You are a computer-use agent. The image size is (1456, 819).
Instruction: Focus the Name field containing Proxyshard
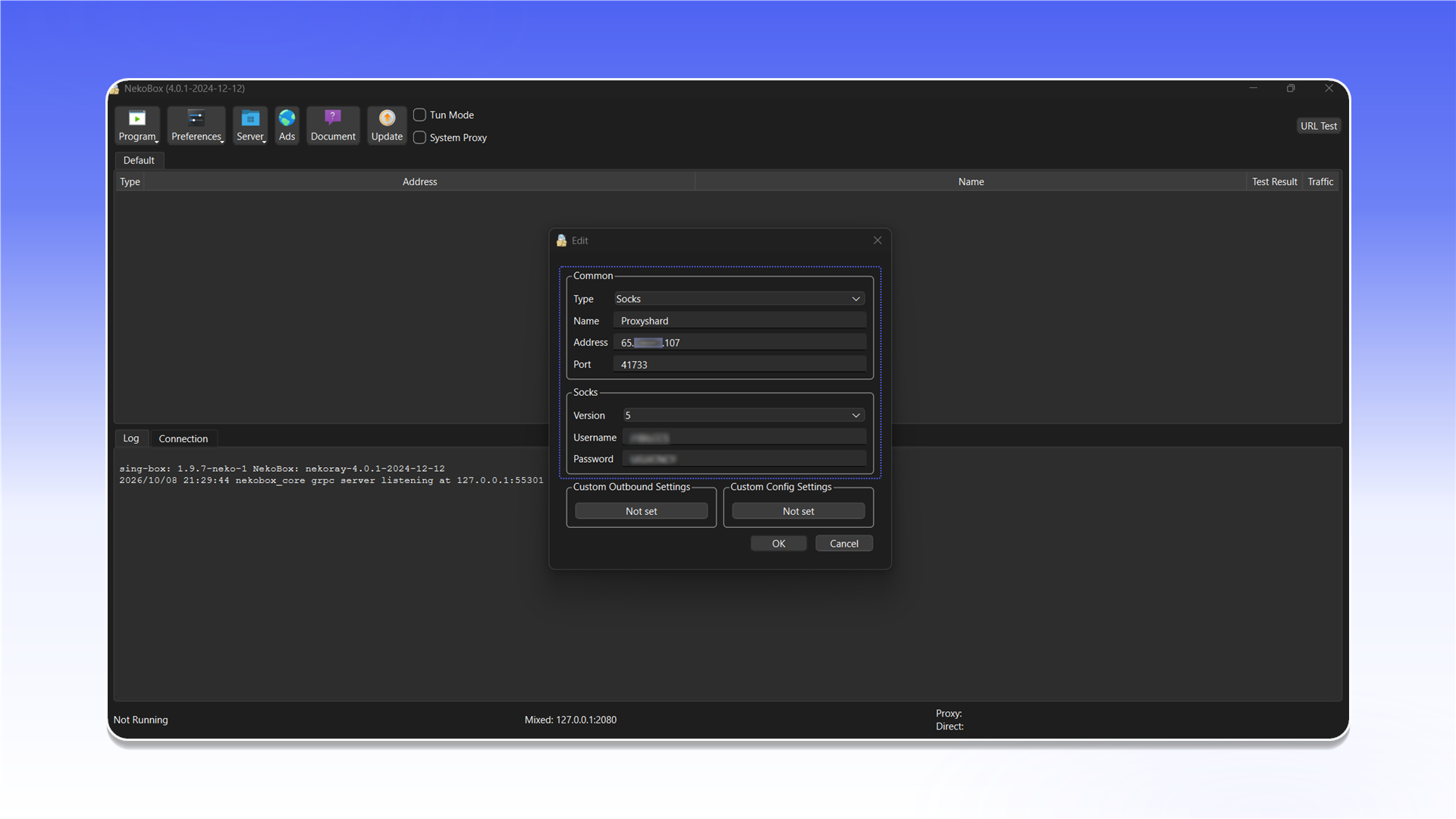coord(739,321)
